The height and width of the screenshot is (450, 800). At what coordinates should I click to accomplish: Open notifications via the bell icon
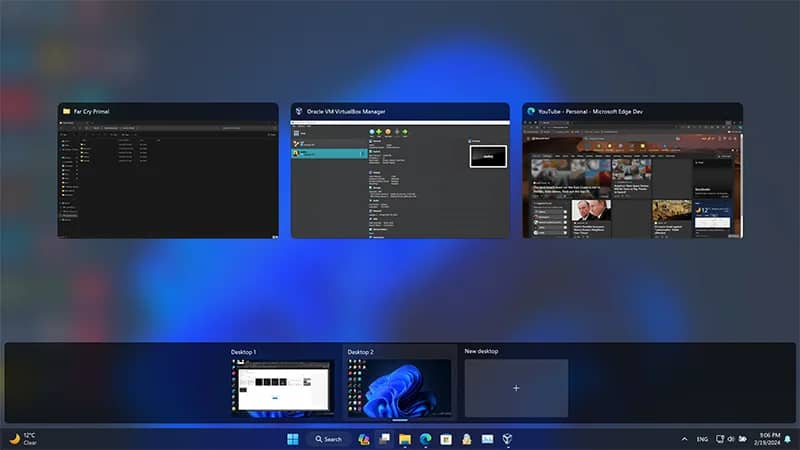pos(788,439)
